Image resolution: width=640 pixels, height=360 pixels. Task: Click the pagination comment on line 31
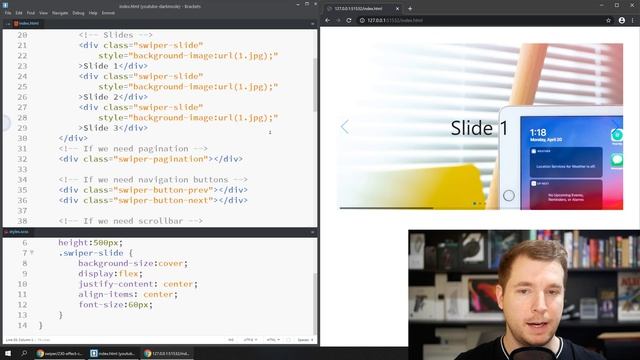point(133,149)
